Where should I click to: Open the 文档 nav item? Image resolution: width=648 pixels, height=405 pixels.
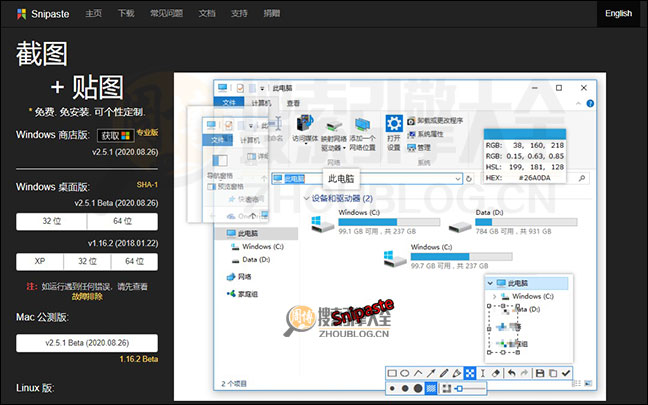point(207,13)
